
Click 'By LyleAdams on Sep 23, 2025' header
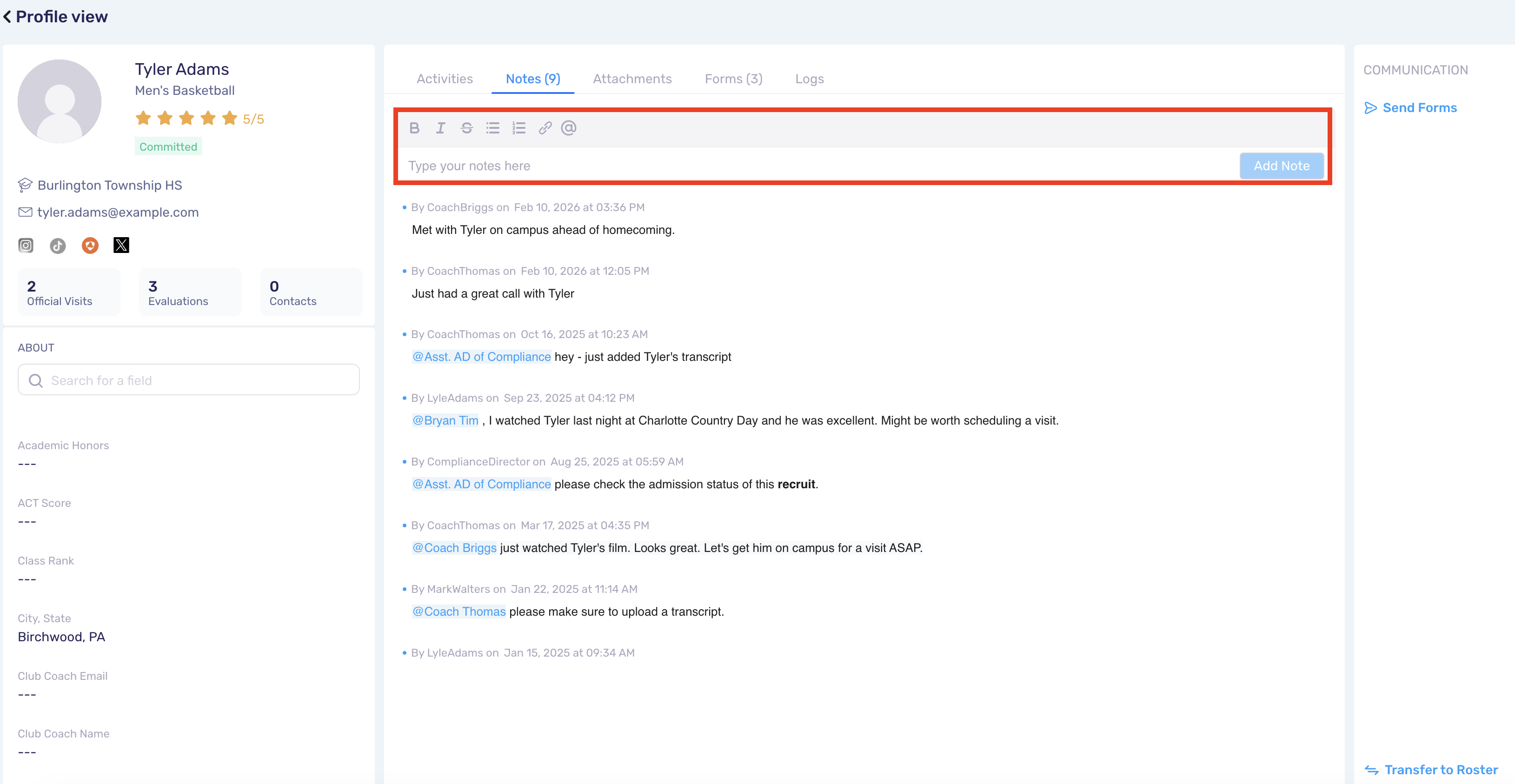[522, 398]
